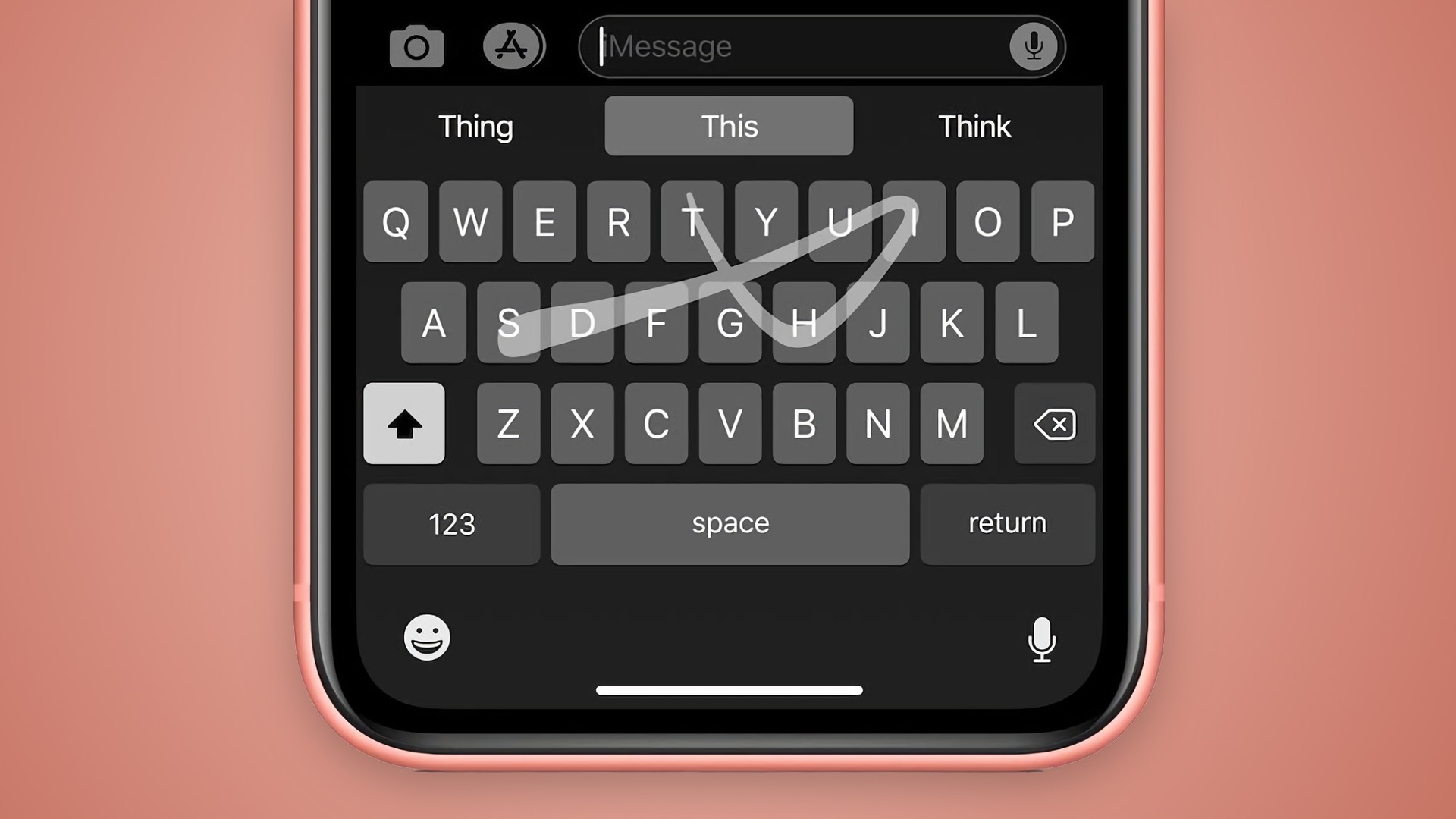
Task: Select autocomplete suggestion 'Thing'
Action: (x=478, y=125)
